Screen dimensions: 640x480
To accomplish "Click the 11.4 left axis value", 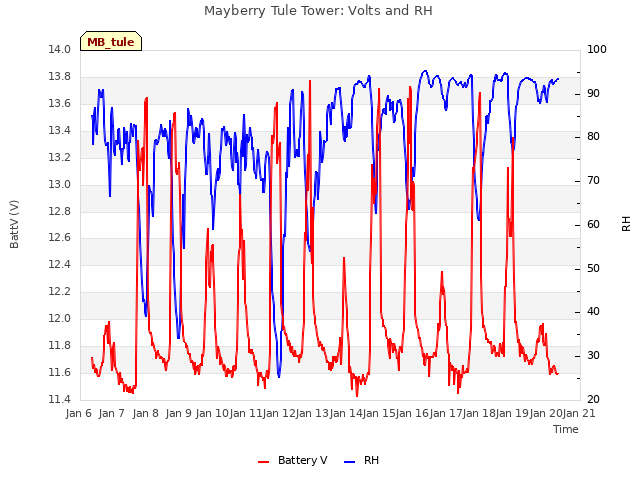I will click(60, 399).
